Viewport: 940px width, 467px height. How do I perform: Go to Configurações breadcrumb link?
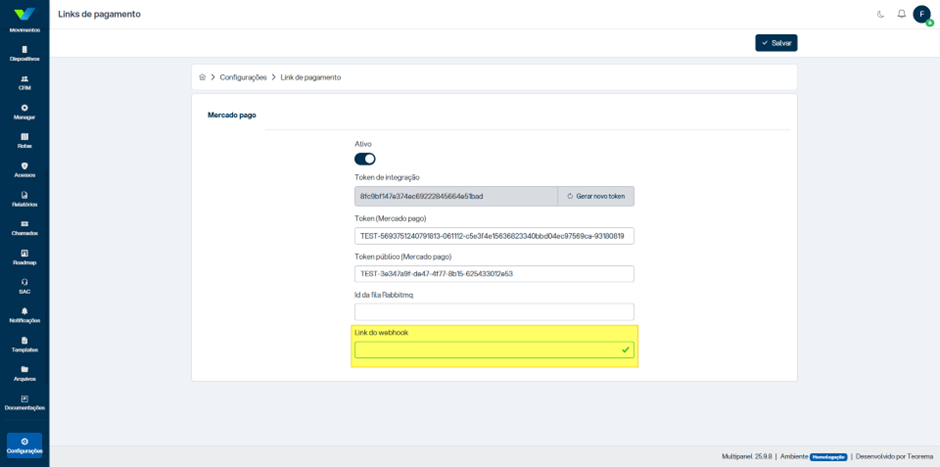(243, 77)
